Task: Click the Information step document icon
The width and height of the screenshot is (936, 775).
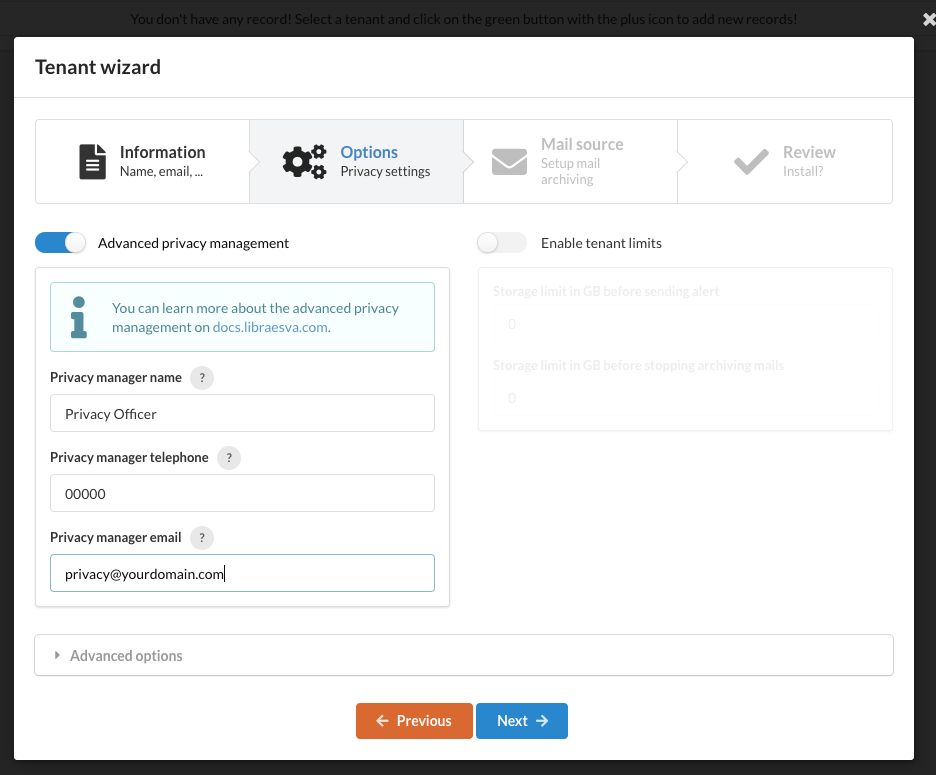Action: 93,161
